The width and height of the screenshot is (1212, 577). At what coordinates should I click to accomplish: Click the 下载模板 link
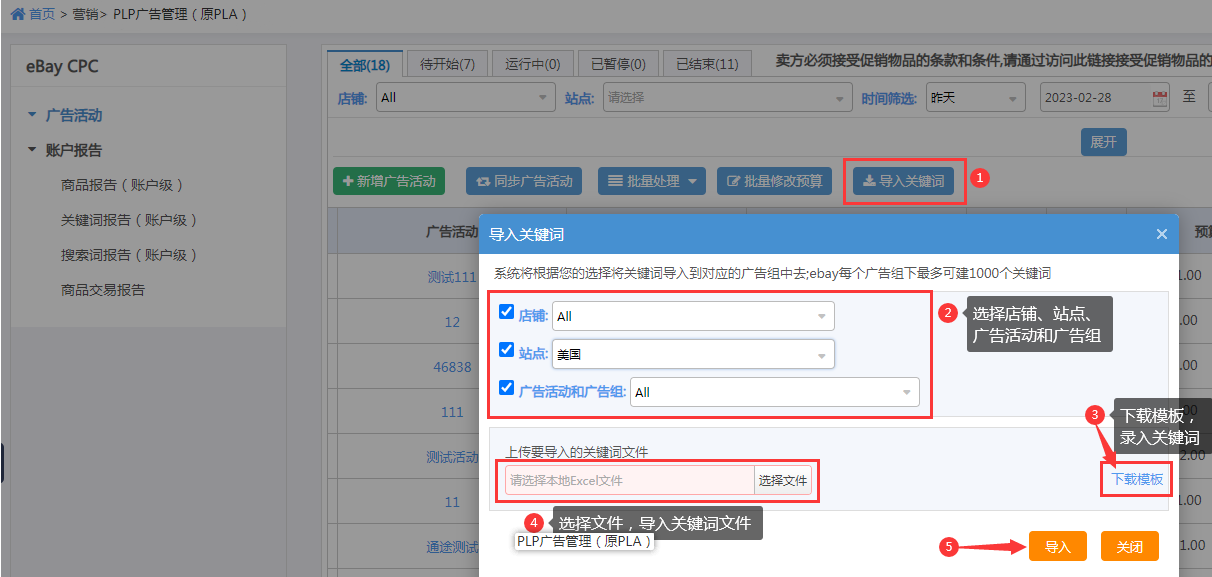coord(1137,480)
